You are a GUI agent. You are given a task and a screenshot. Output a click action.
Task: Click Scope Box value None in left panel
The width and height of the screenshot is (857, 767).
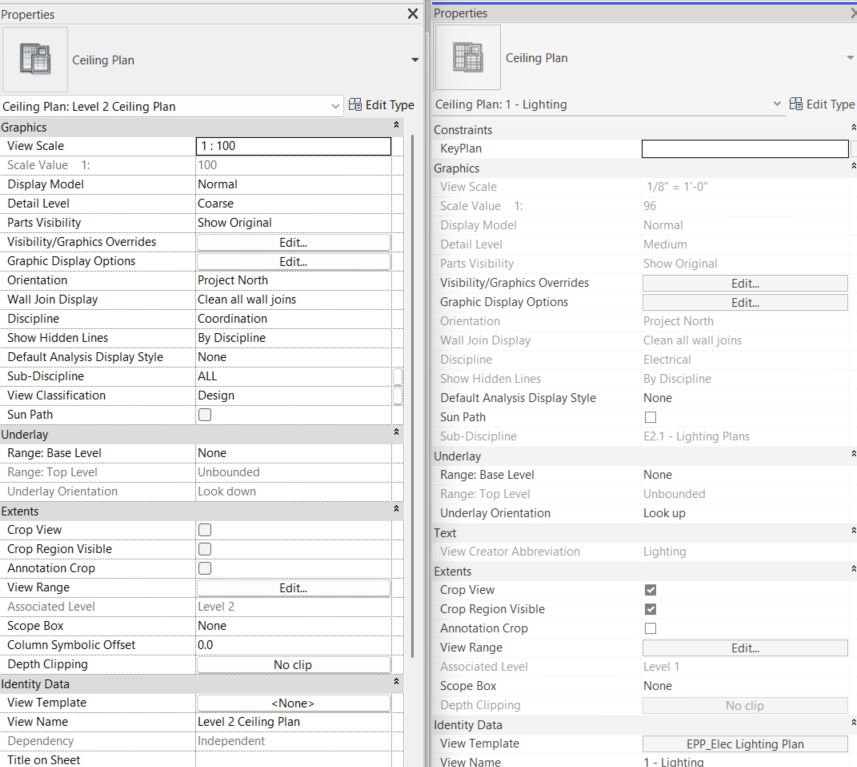[x=294, y=626]
